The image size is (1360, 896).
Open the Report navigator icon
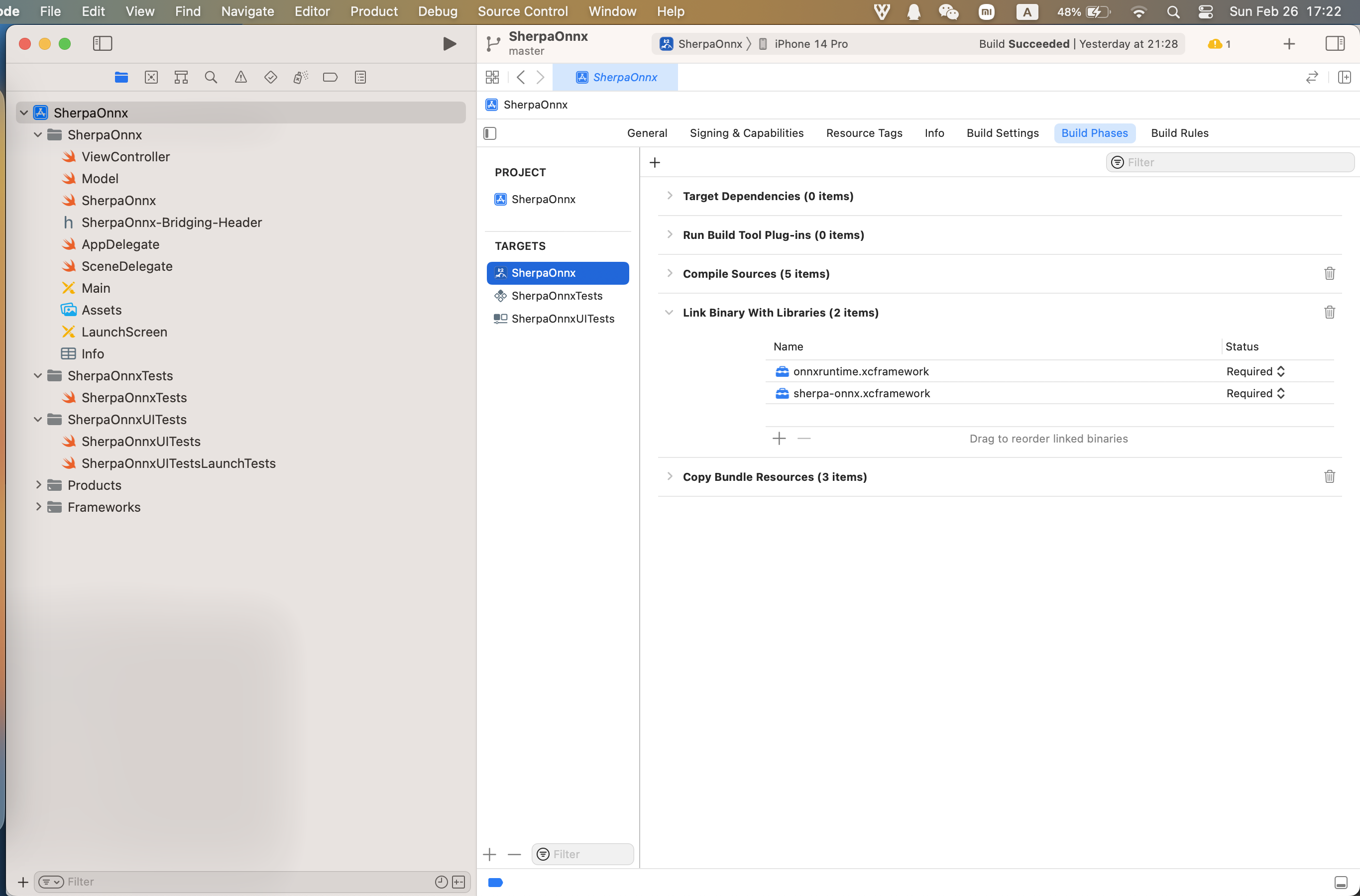pos(360,77)
